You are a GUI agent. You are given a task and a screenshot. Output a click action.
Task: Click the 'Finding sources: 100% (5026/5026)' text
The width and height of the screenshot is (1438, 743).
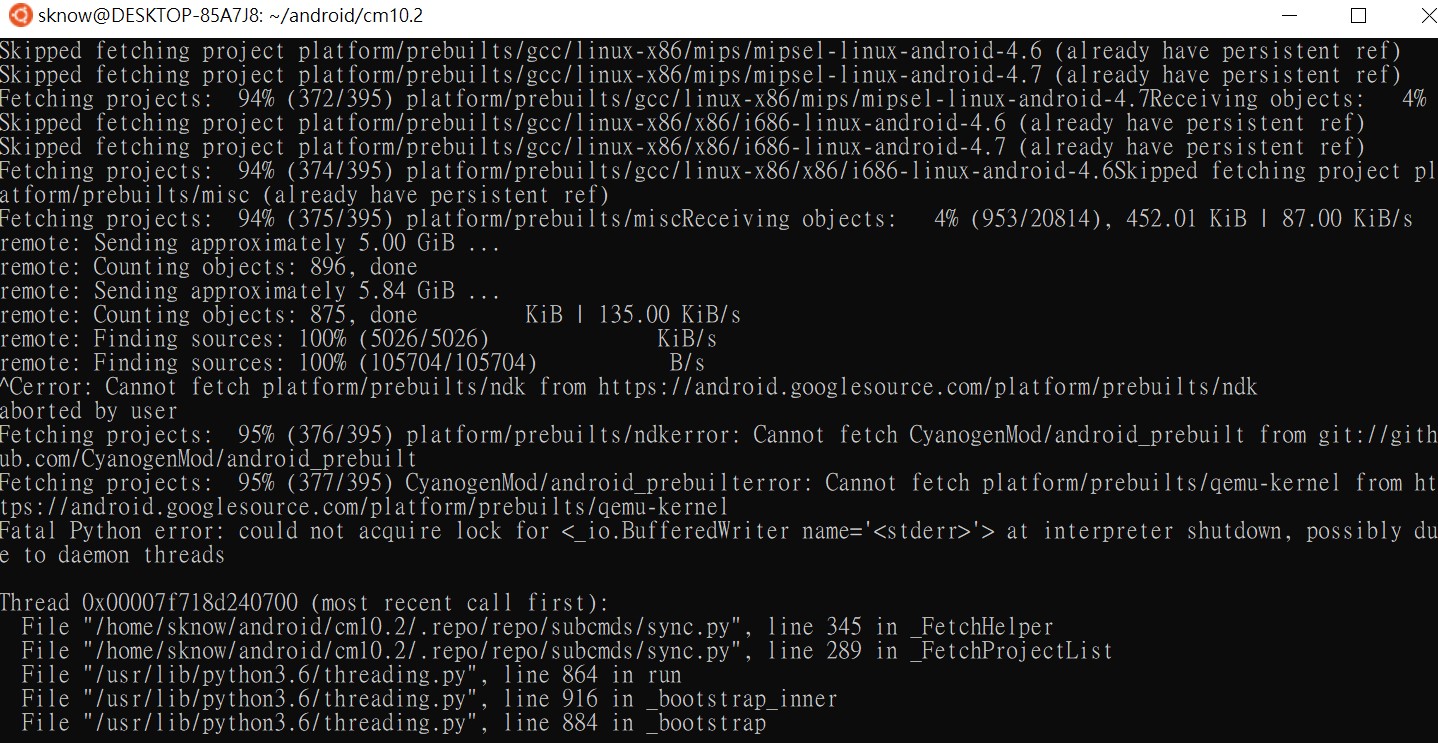pos(244,339)
